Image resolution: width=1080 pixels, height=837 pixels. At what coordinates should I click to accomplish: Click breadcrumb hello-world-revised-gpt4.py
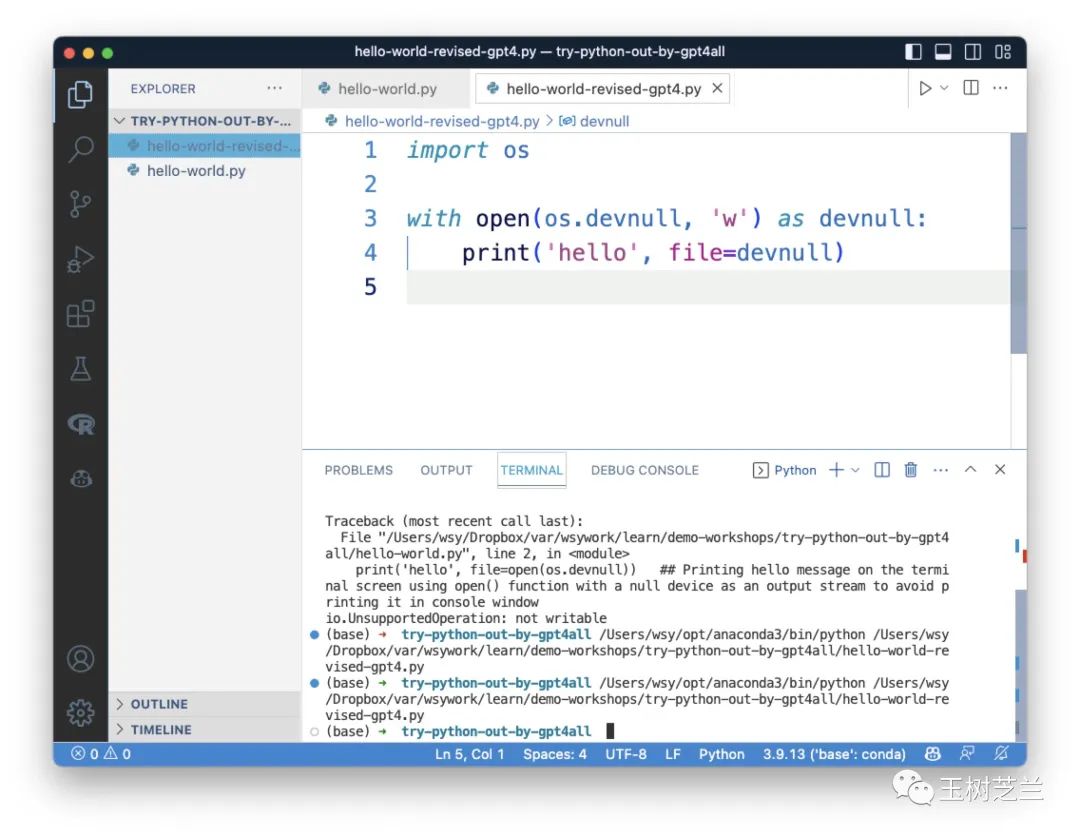click(x=442, y=121)
